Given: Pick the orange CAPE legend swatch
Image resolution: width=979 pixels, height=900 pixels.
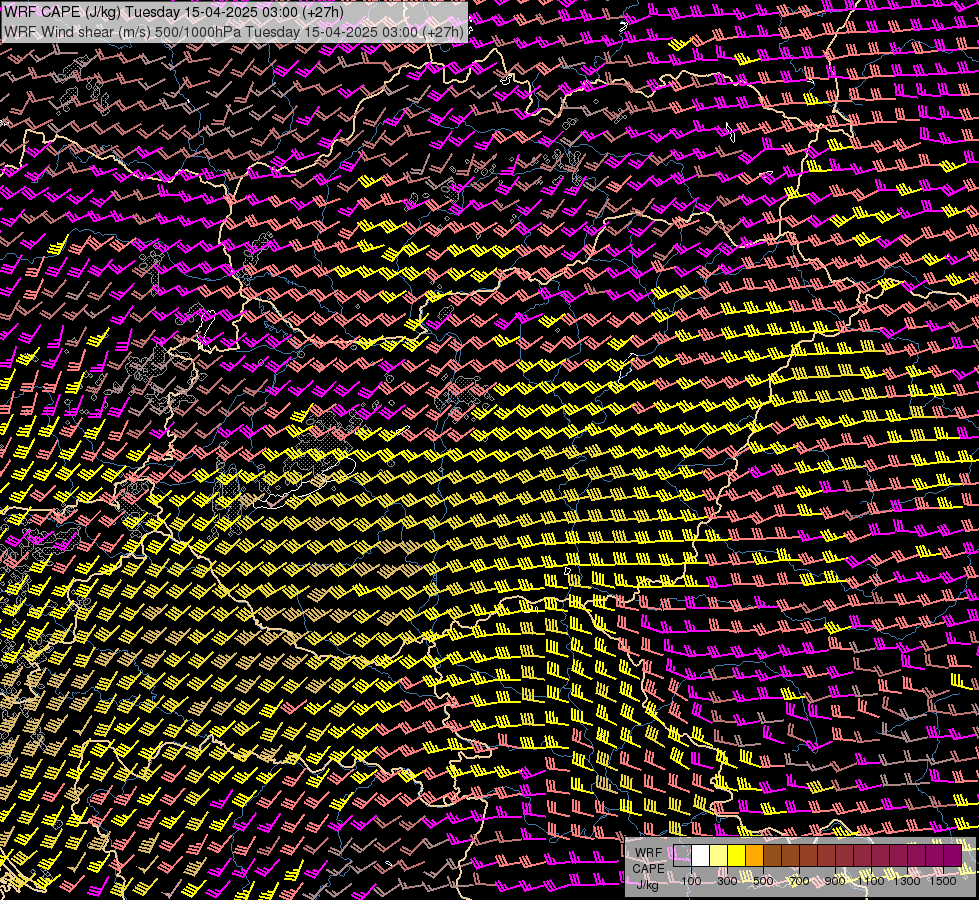Looking at the screenshot, I should coord(755,855).
